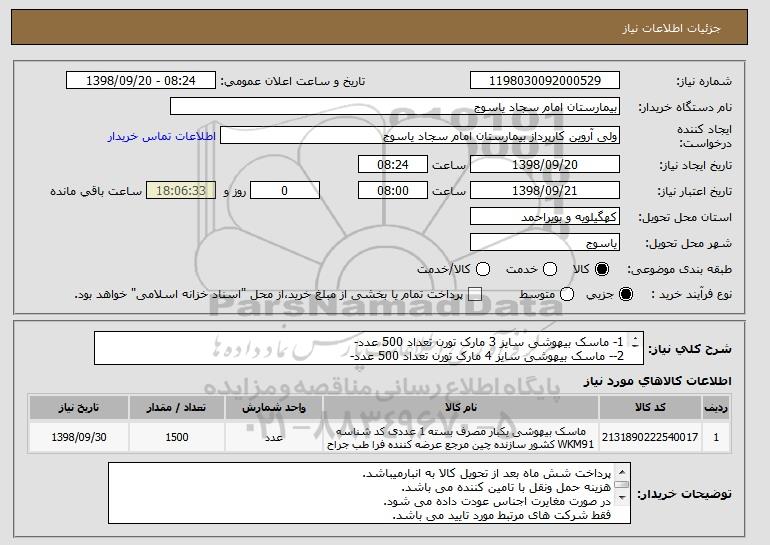Screen dimensions: 770x545
Task: Click the creation date field 1398/09/20
Action: tap(545, 164)
